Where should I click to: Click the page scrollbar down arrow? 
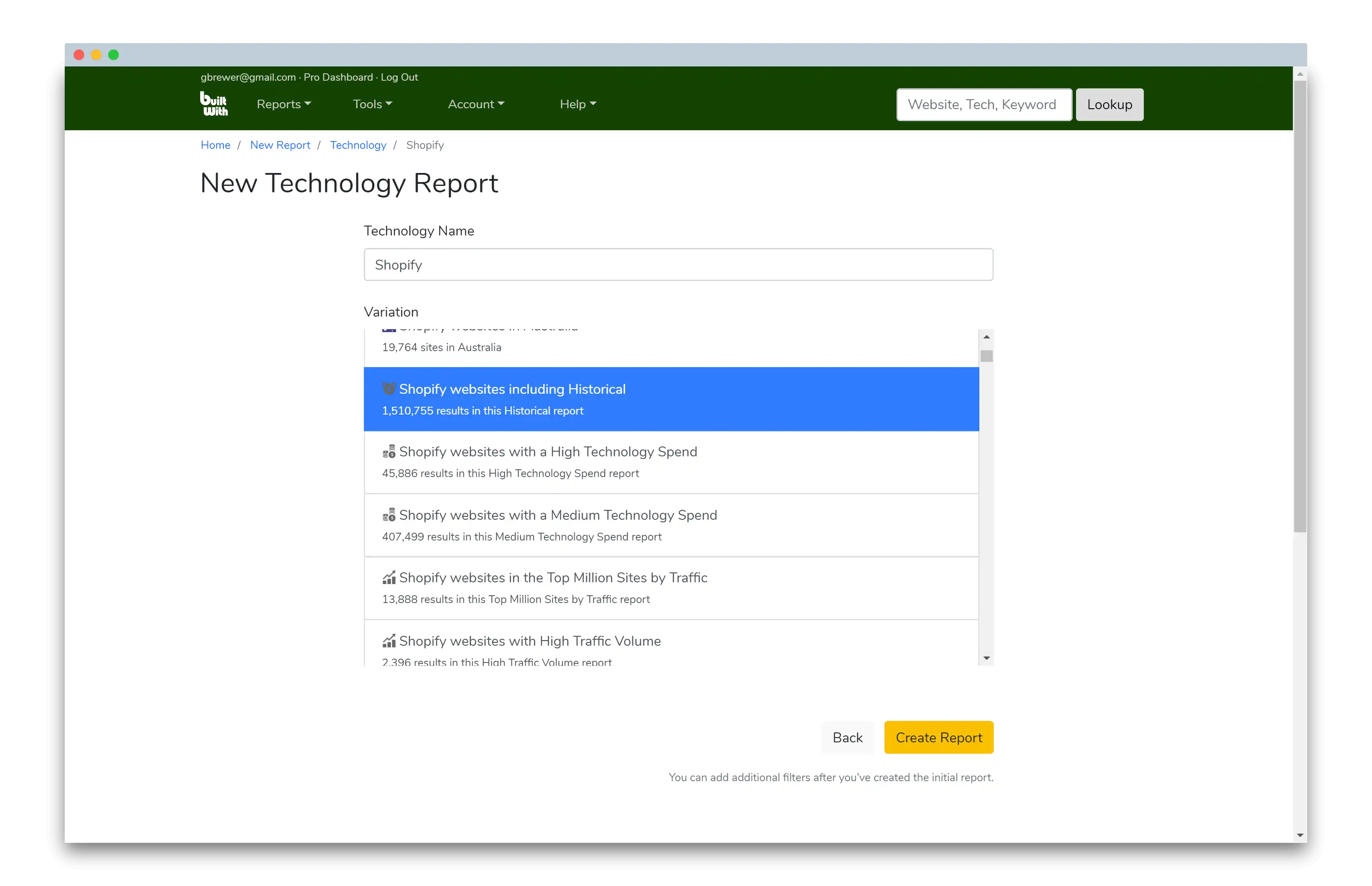pyautogui.click(x=1299, y=835)
